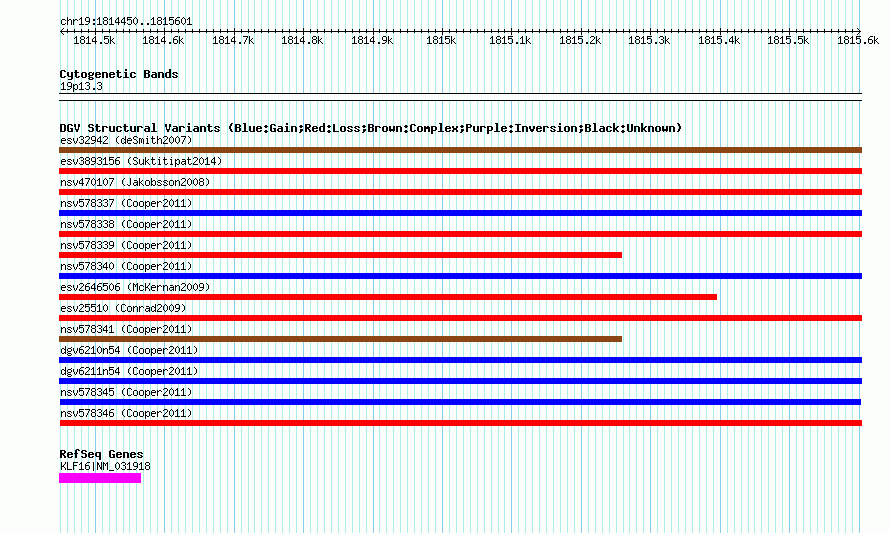
Task: Click the 1815.4k ruler tick label
Action: 719,40
